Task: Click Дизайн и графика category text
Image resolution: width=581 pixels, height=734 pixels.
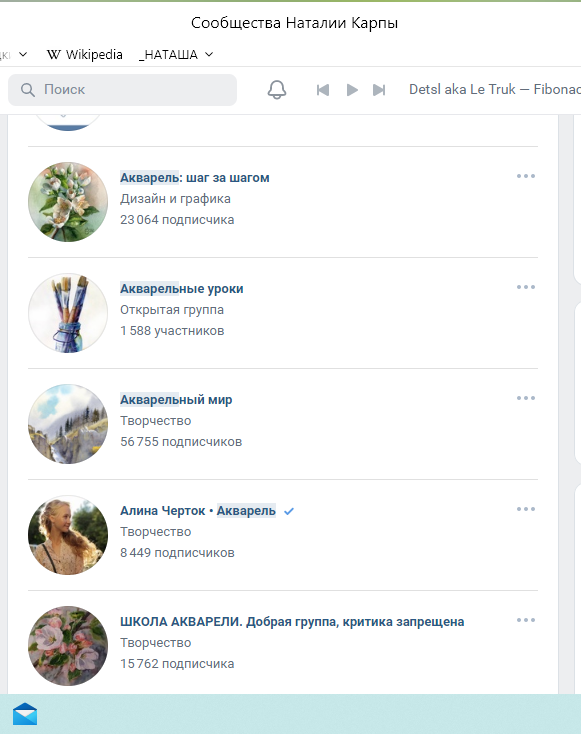Action: click(176, 199)
